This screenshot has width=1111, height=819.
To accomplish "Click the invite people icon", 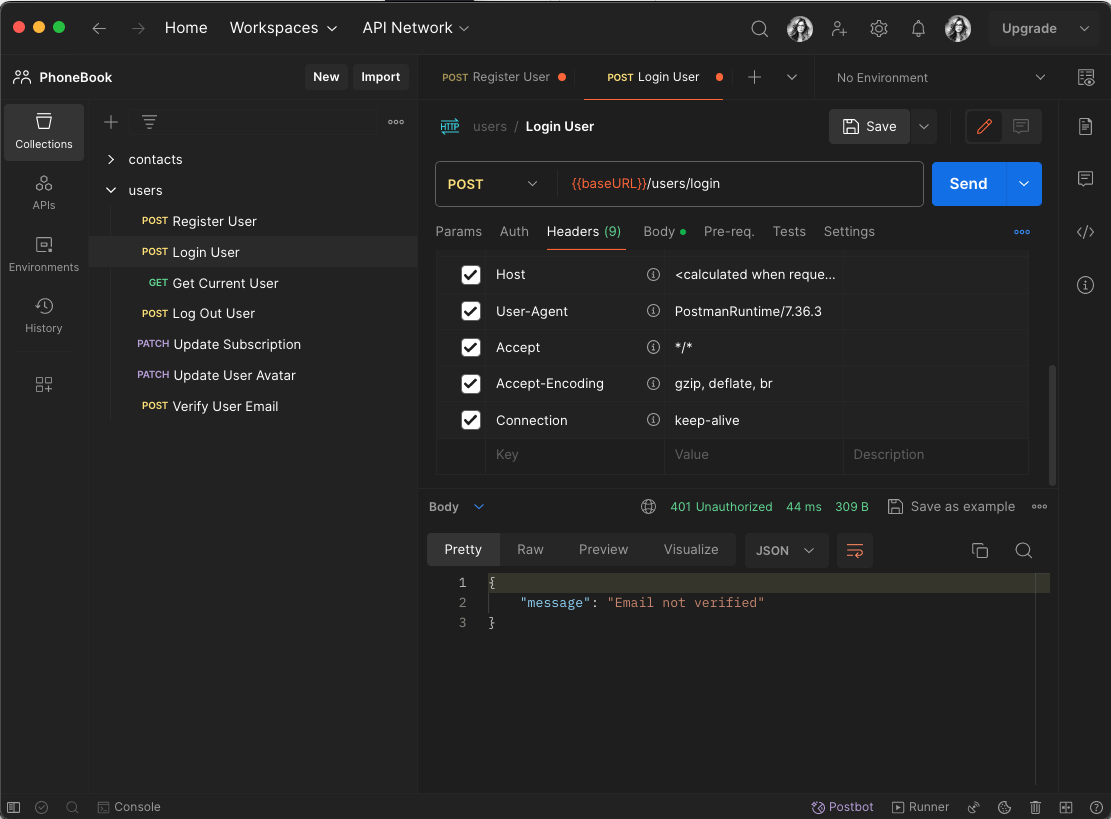I will coord(839,28).
